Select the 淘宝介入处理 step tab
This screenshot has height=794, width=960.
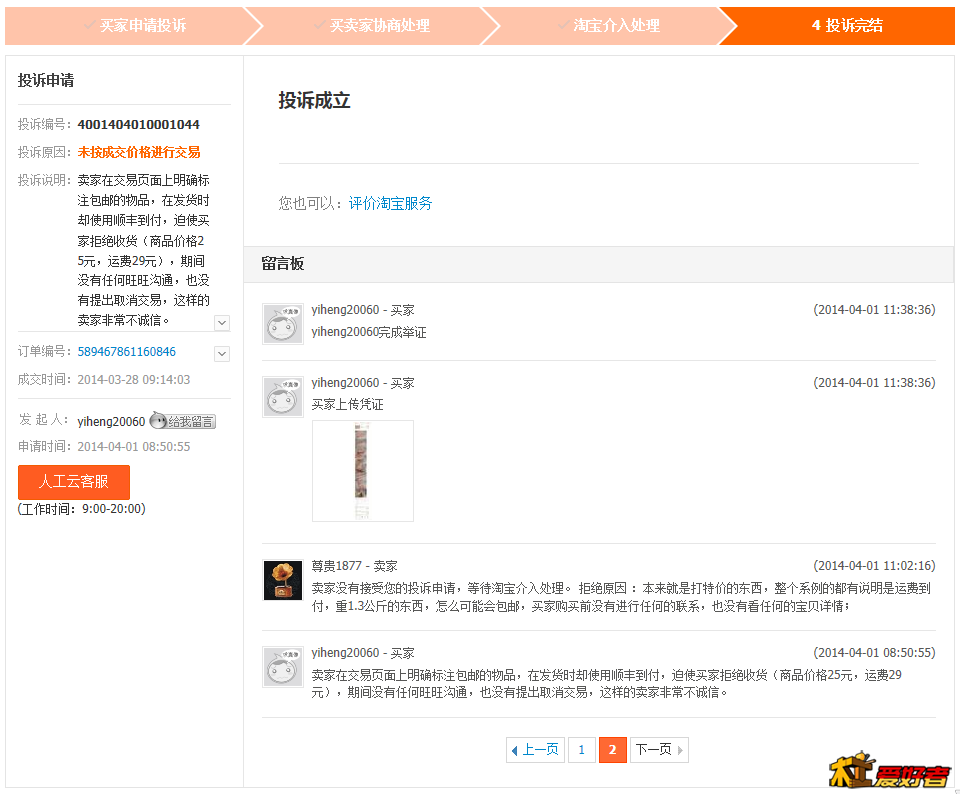pos(609,26)
